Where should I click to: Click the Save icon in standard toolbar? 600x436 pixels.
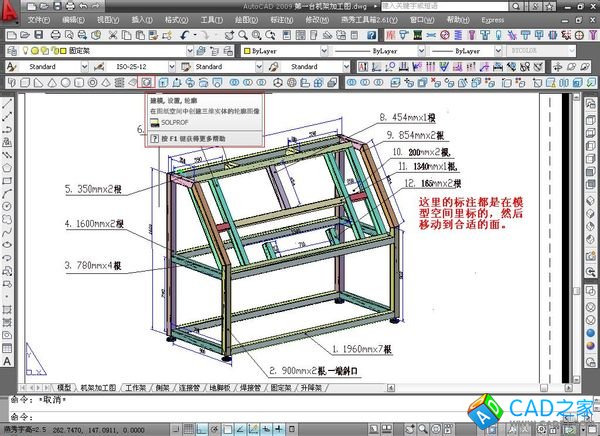click(x=37, y=34)
